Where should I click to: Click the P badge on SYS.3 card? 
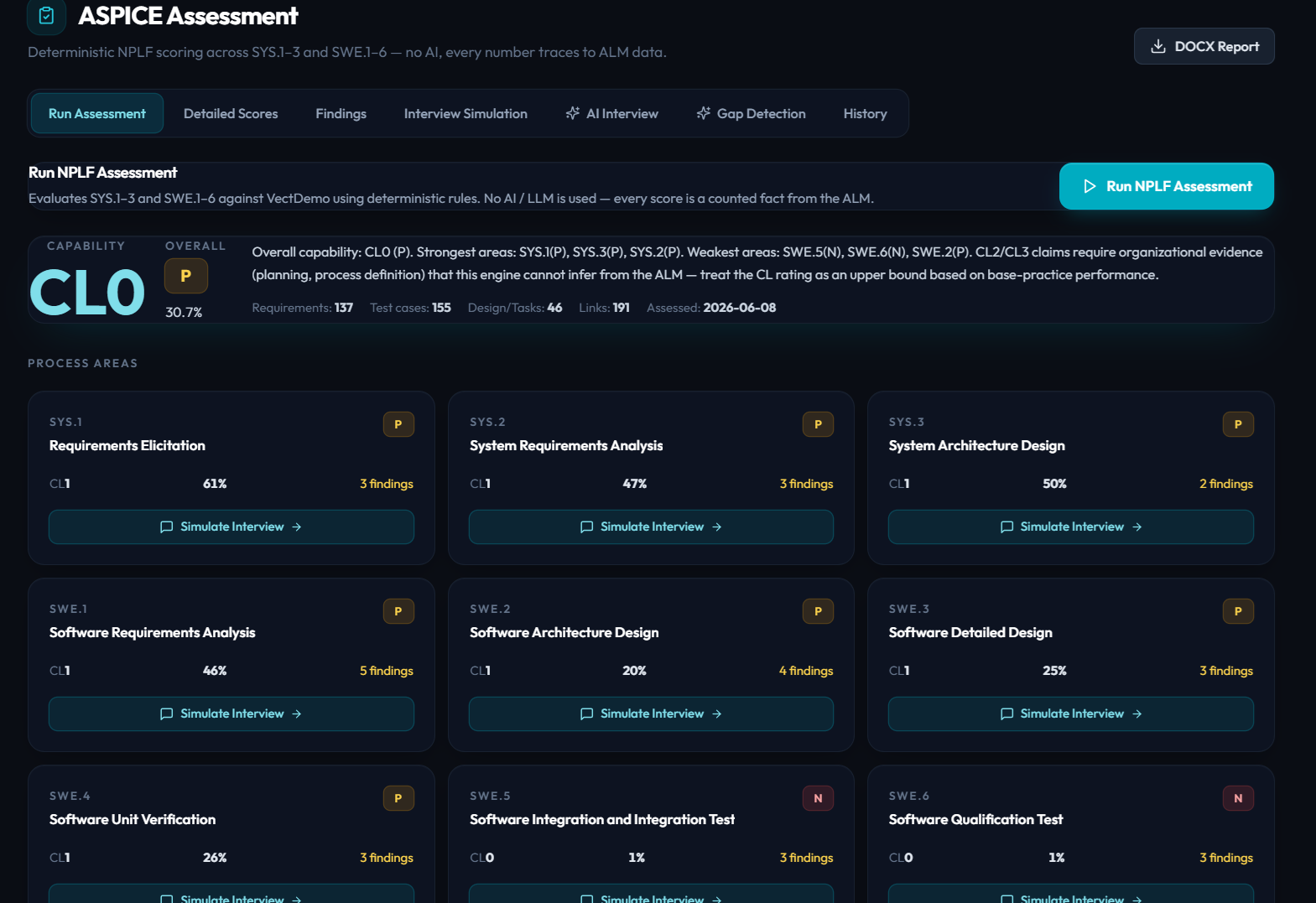(1238, 424)
